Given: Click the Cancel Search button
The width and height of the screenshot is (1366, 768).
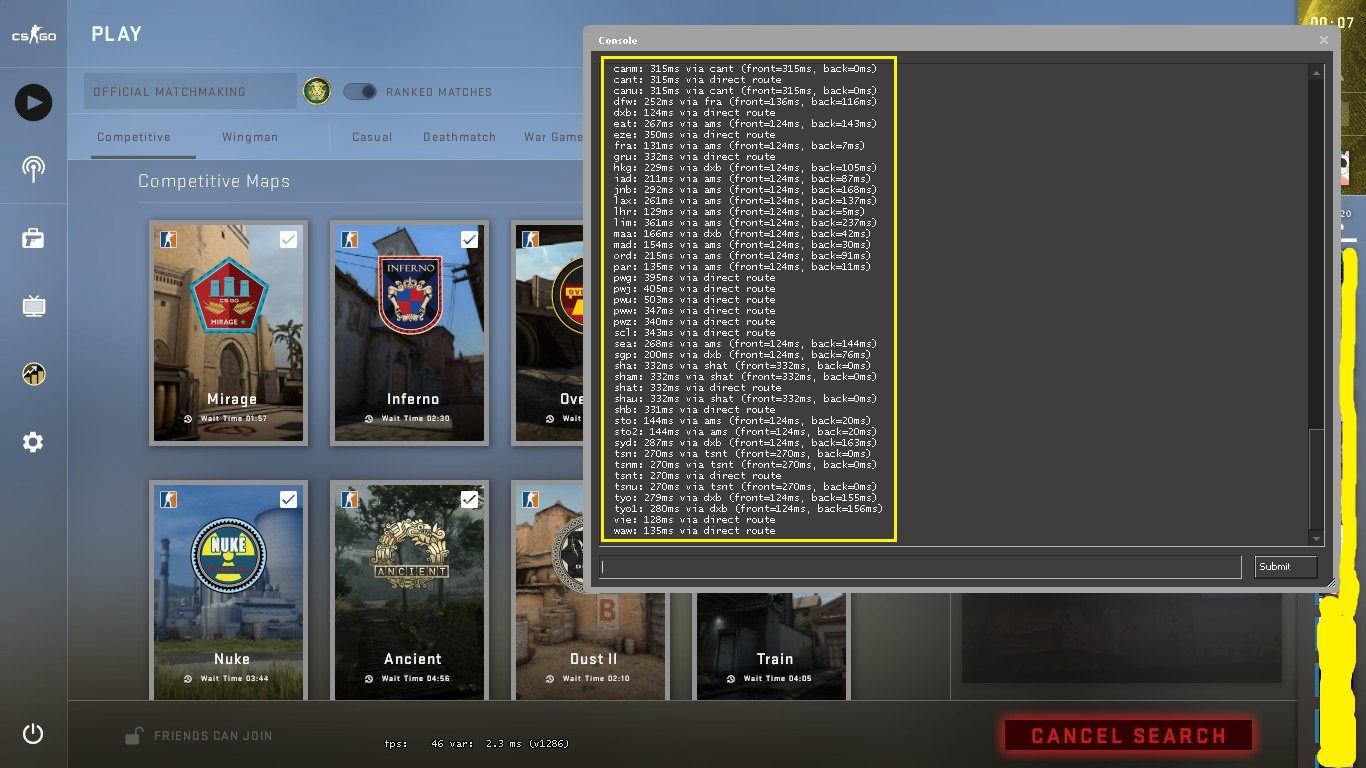Looking at the screenshot, I should (1128, 736).
